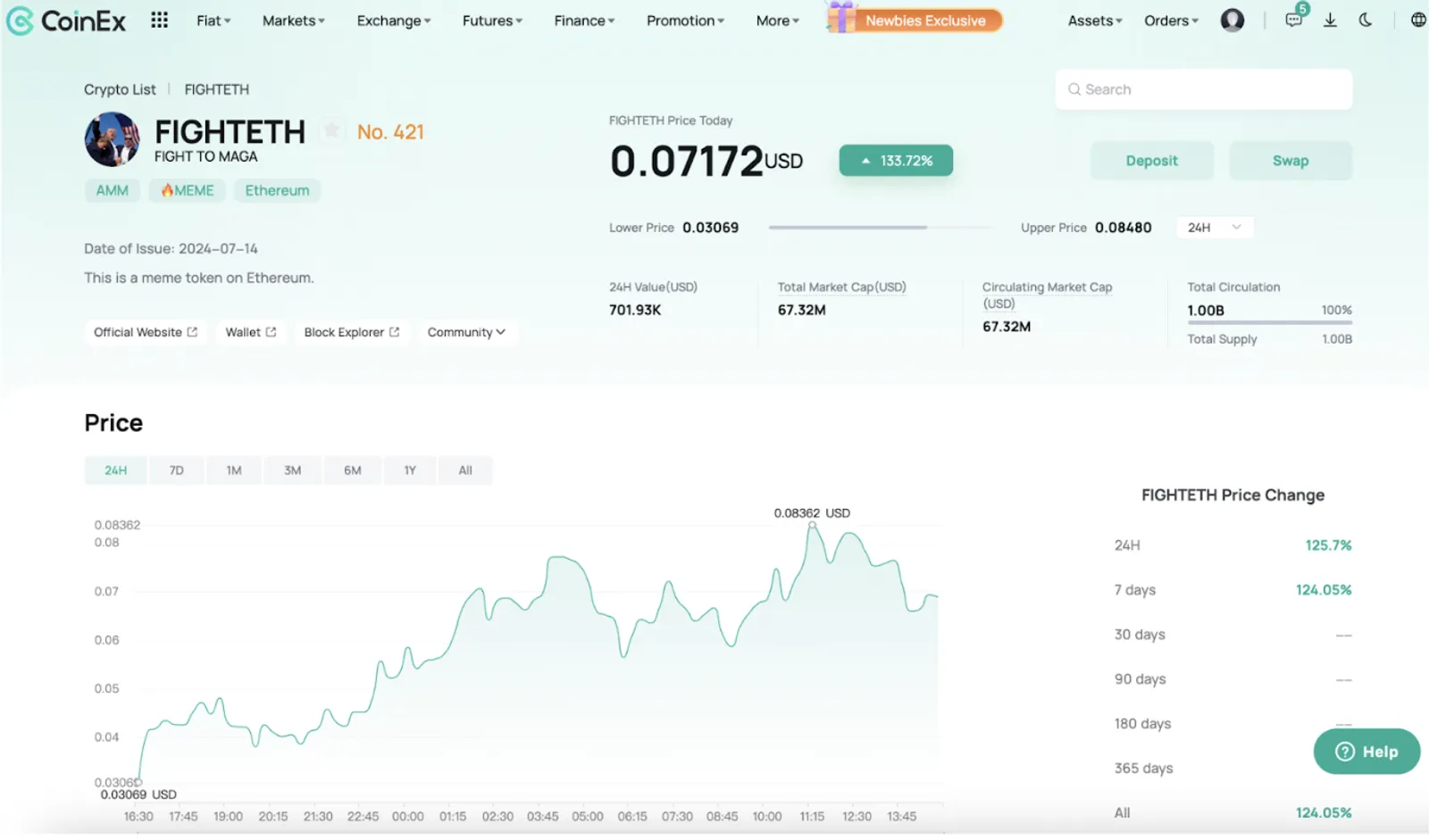The width and height of the screenshot is (1429, 840).
Task: Open the user profile avatar
Action: pos(1233,21)
